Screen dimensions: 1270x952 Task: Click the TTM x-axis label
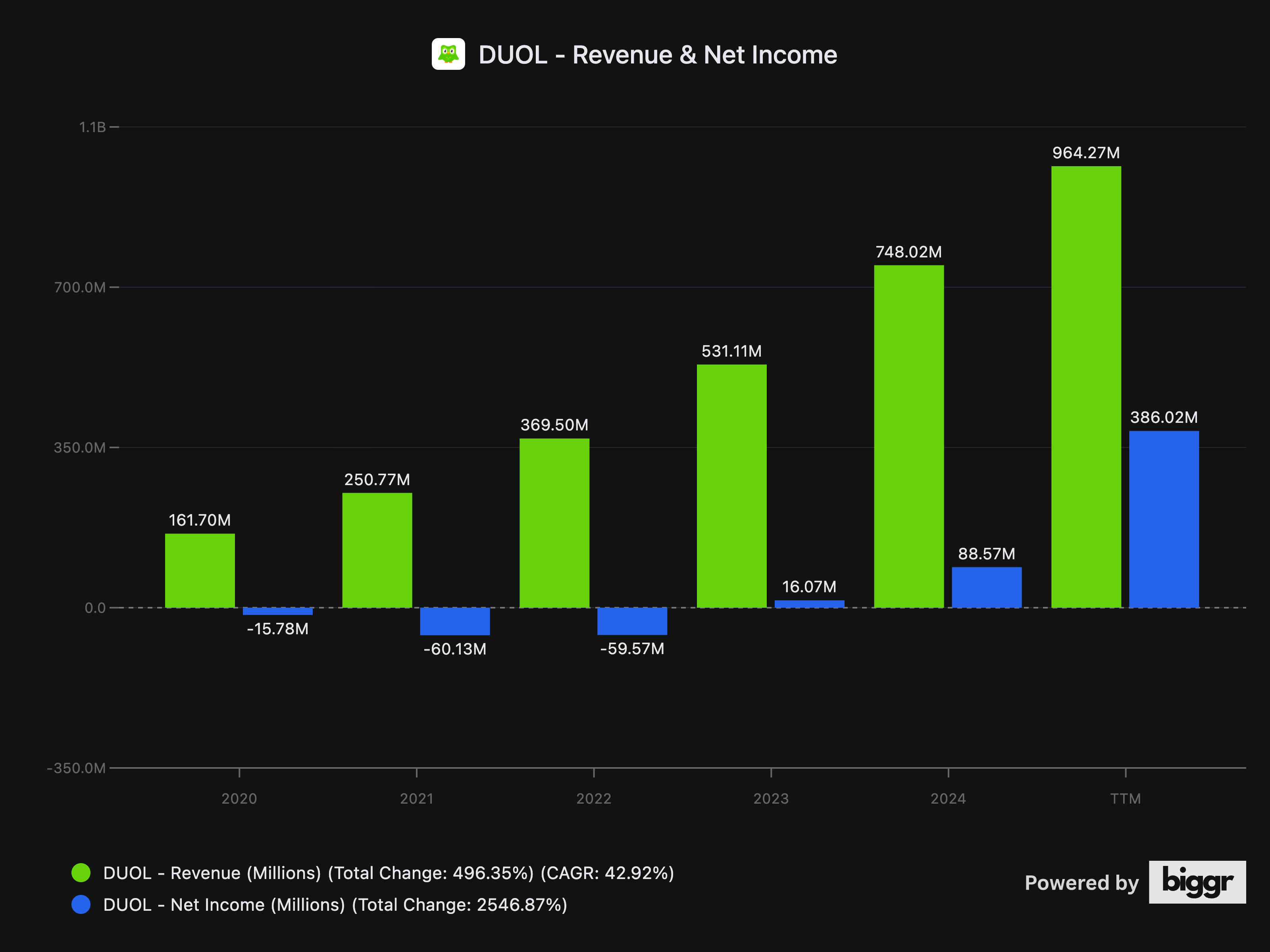[x=1125, y=798]
